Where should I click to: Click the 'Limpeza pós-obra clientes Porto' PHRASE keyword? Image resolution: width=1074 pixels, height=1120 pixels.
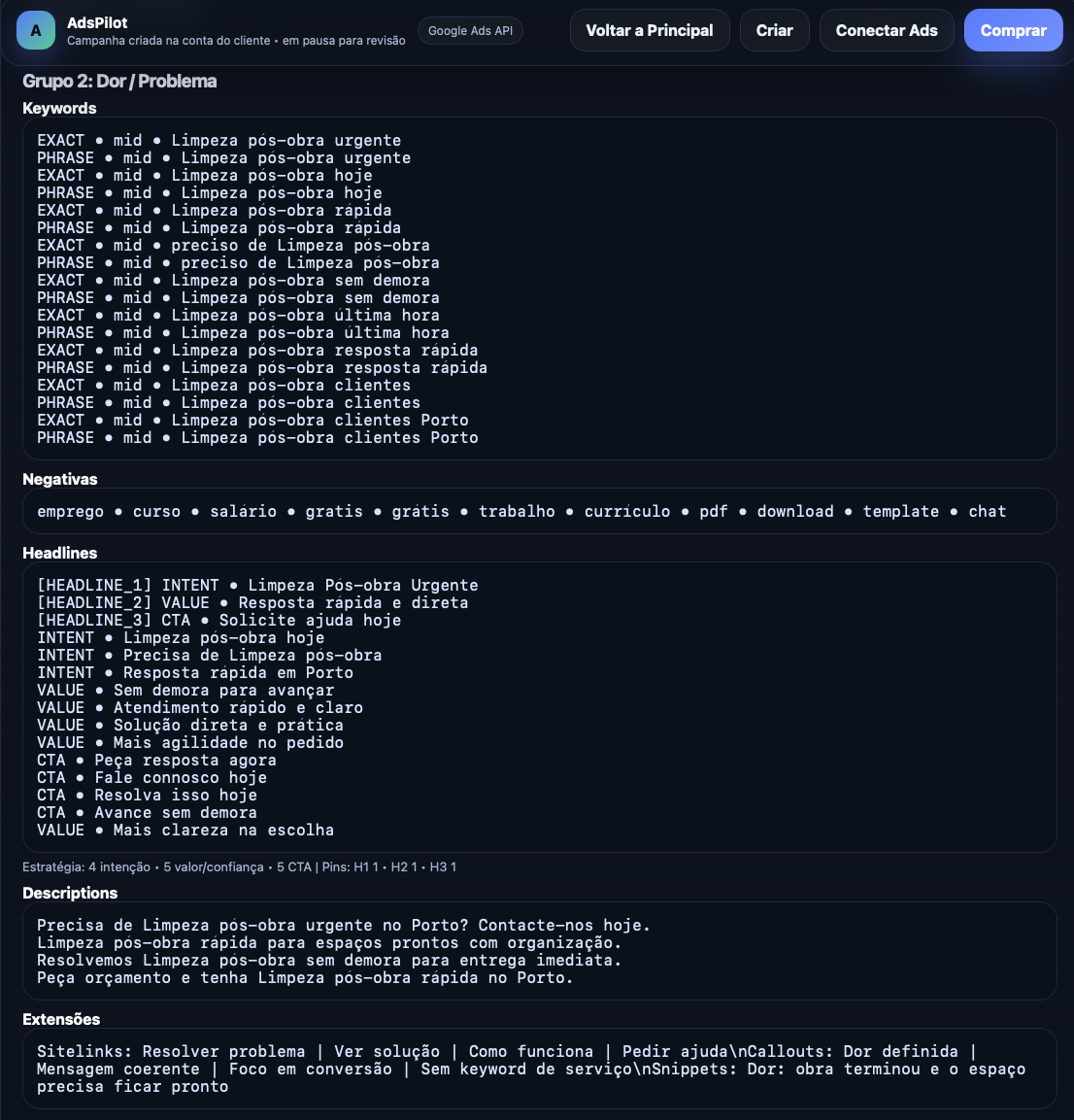click(x=257, y=438)
